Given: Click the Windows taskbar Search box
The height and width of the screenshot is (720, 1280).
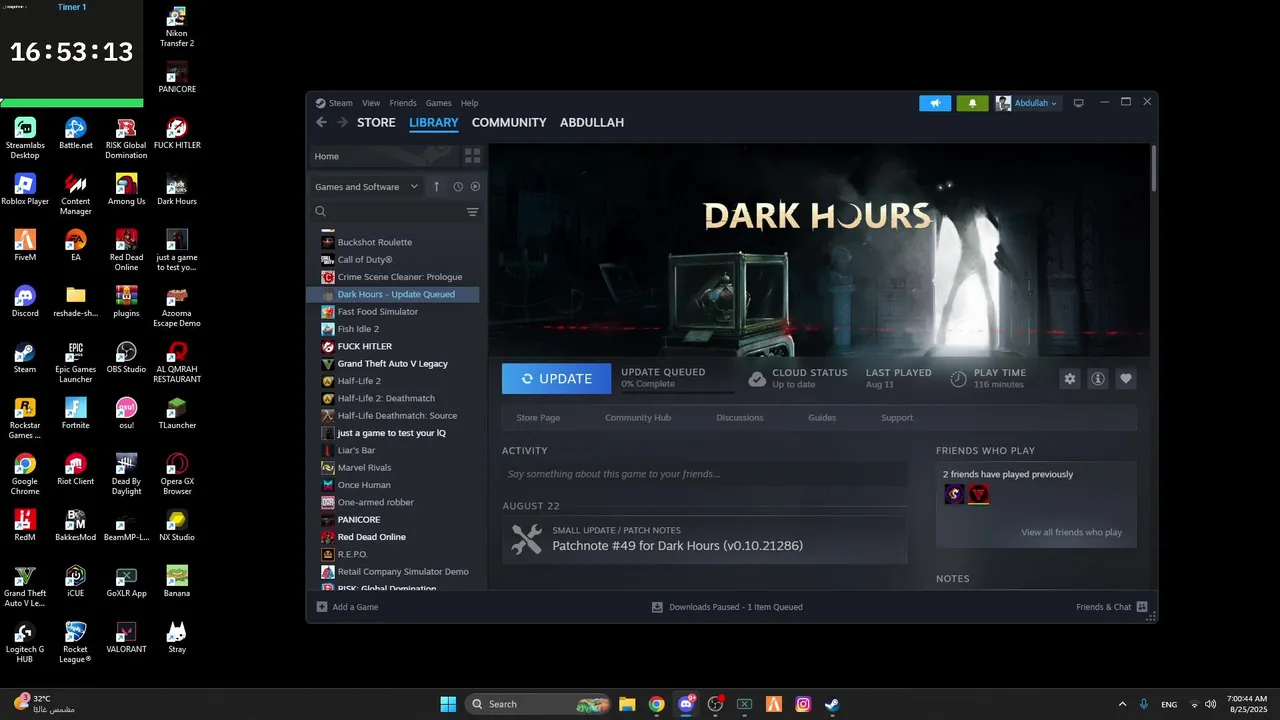Looking at the screenshot, I should click(x=539, y=704).
